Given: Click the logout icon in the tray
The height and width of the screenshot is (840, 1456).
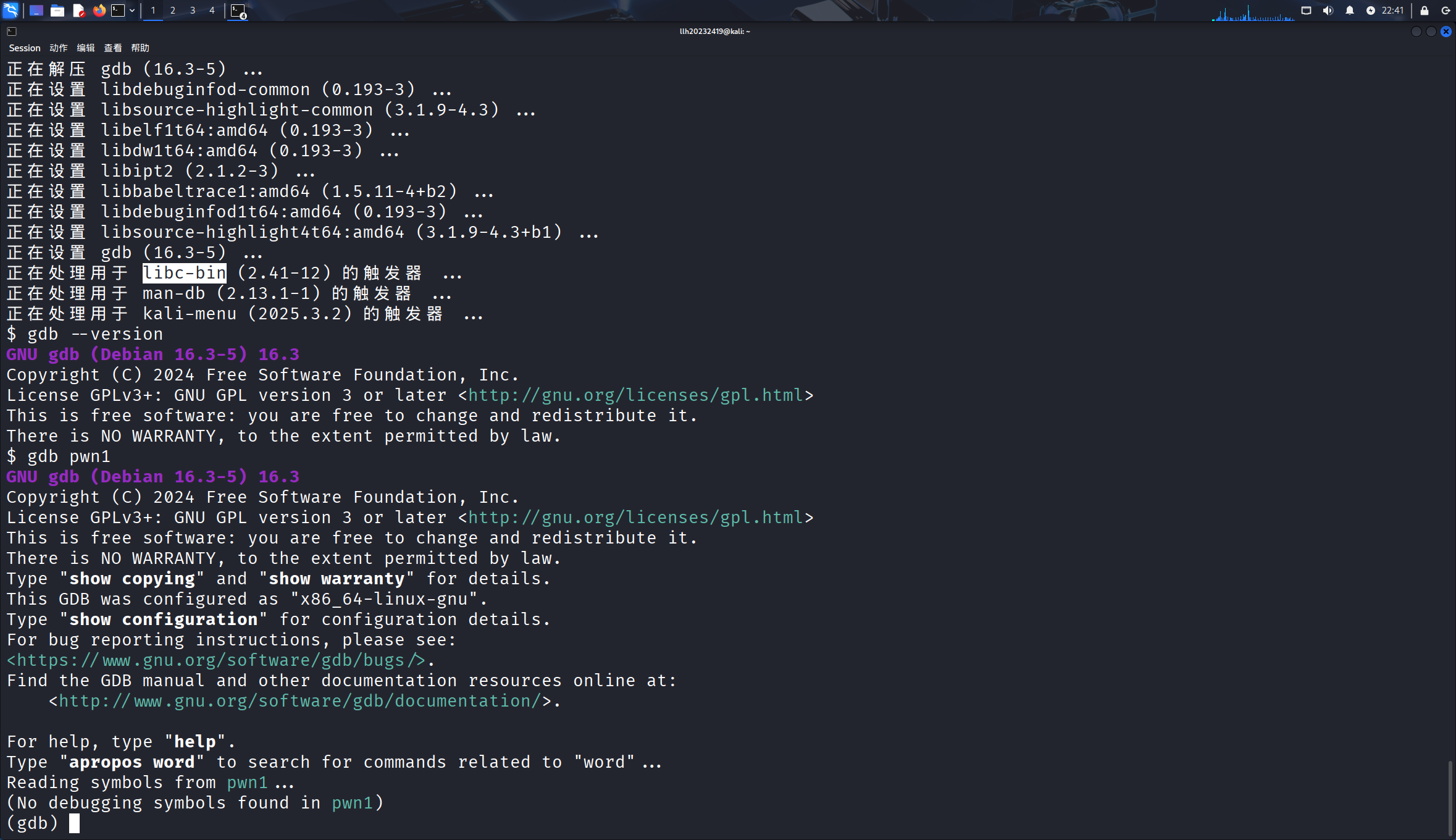Looking at the screenshot, I should click(x=1446, y=10).
